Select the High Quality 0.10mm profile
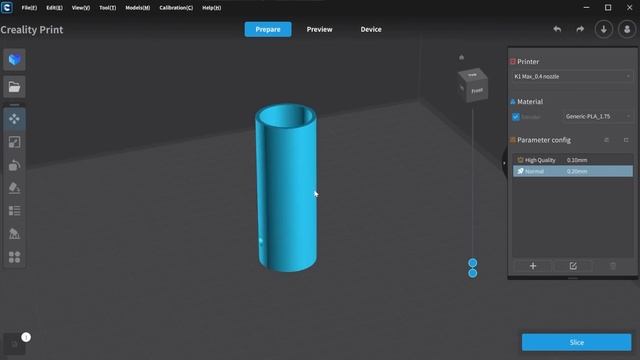 [x=573, y=160]
